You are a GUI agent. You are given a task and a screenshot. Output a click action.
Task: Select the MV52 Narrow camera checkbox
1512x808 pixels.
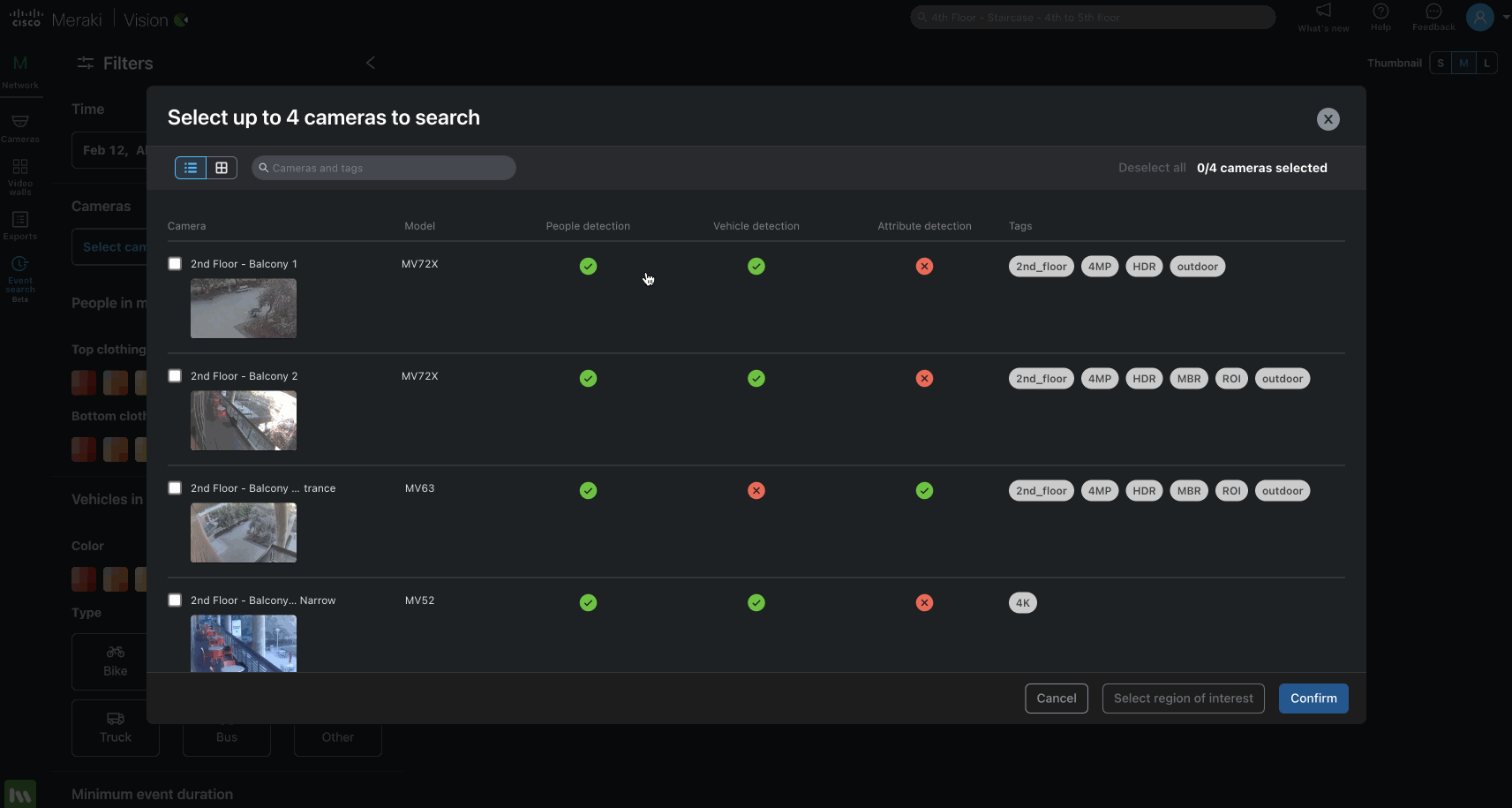(174, 600)
